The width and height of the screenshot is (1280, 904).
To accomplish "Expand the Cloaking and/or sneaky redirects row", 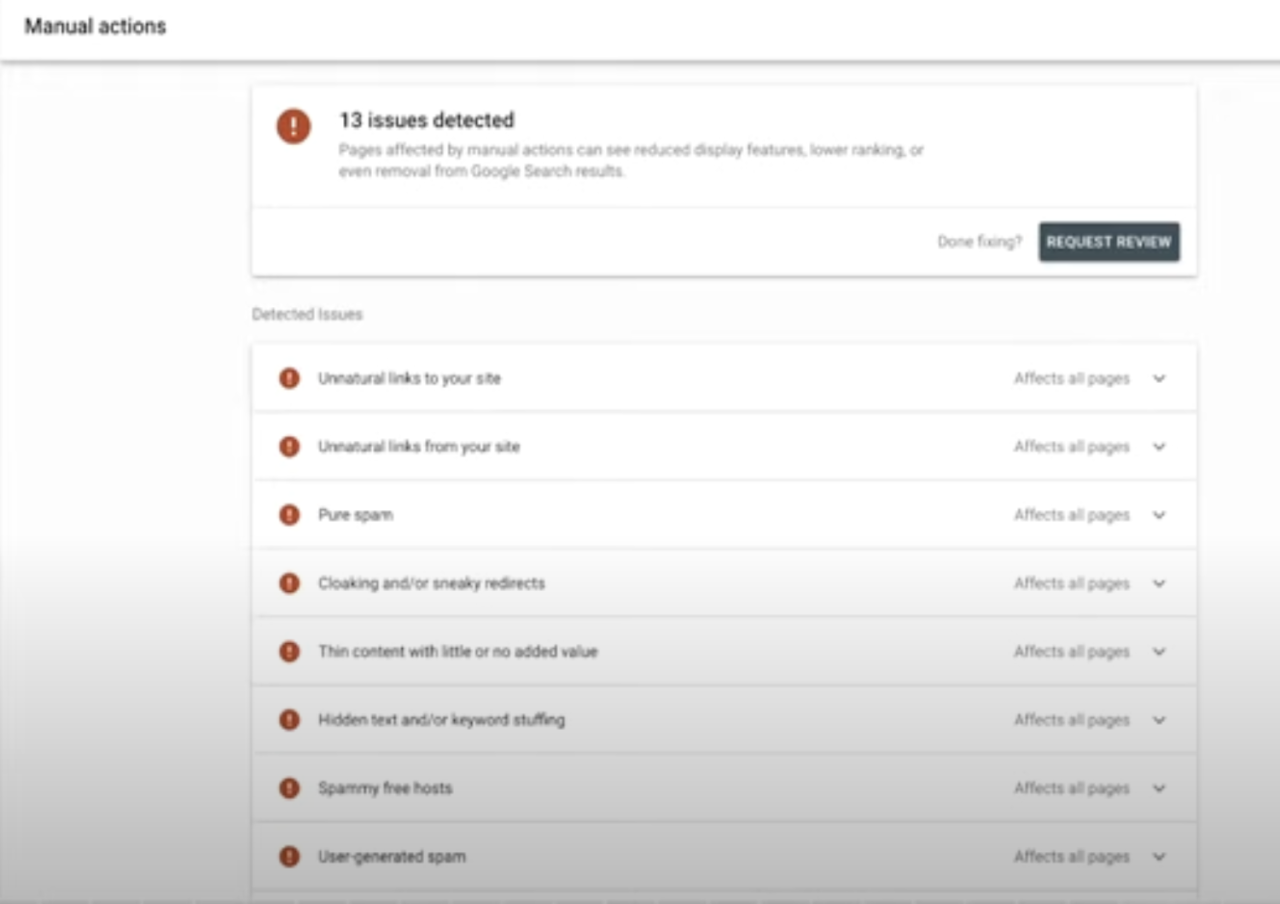I will (x=1159, y=583).
